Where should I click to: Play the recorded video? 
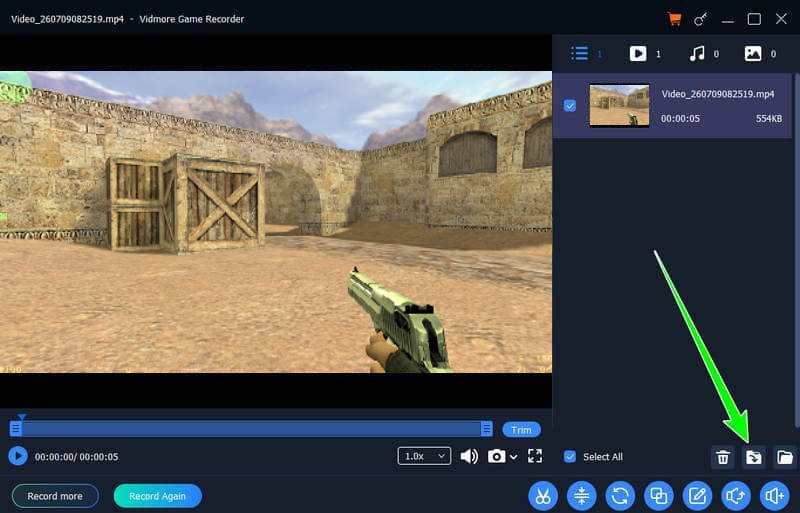[x=18, y=456]
